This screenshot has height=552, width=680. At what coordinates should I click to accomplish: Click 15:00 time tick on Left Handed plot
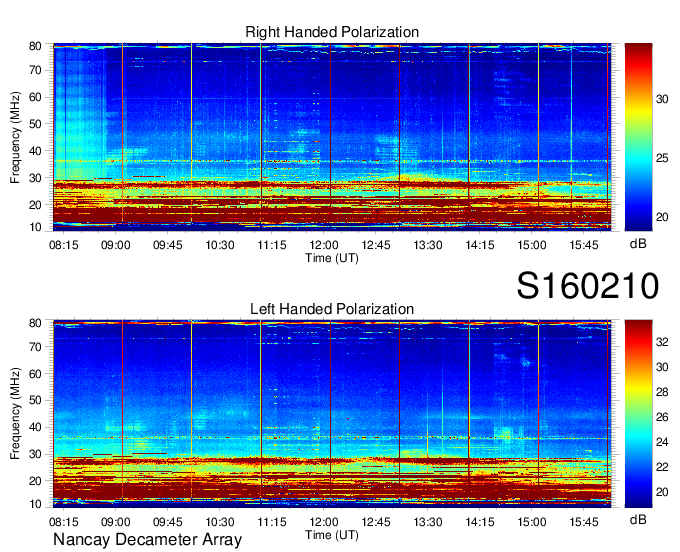532,522
